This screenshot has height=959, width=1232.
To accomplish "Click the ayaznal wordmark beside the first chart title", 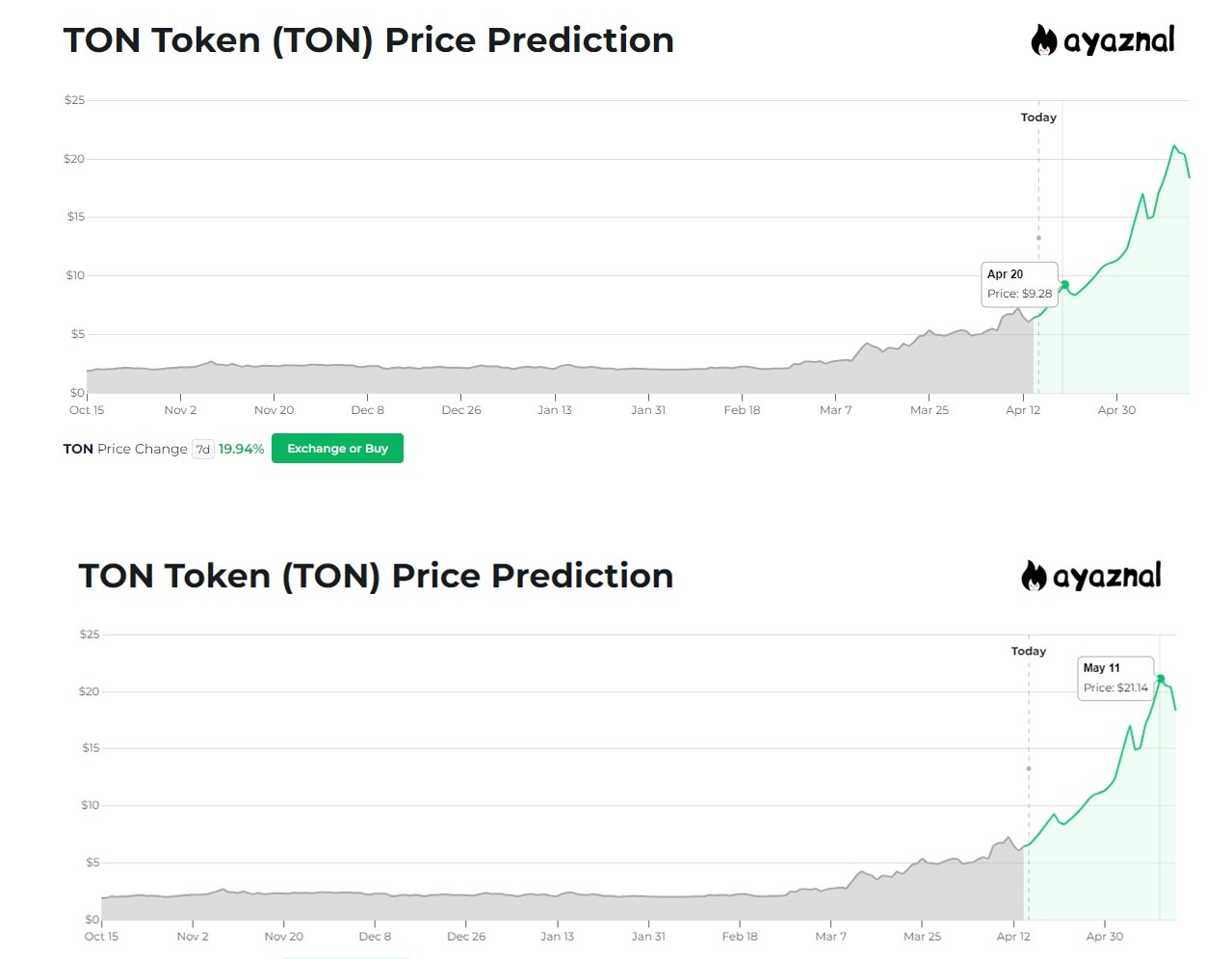I will point(1118,40).
